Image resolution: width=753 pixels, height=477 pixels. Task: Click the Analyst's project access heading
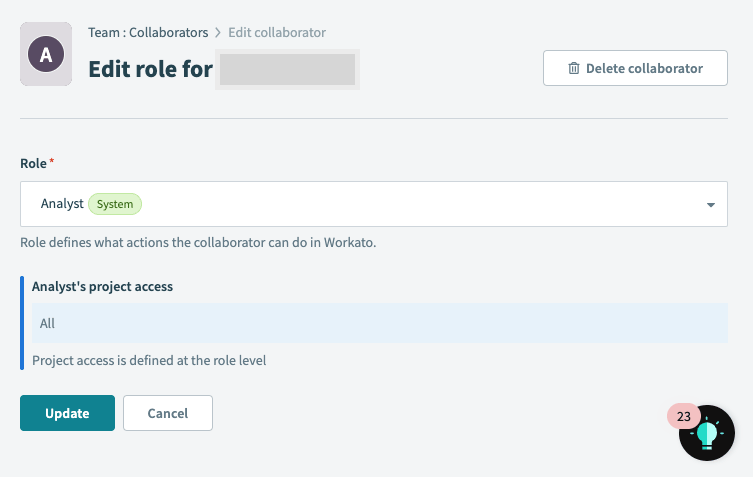(102, 287)
